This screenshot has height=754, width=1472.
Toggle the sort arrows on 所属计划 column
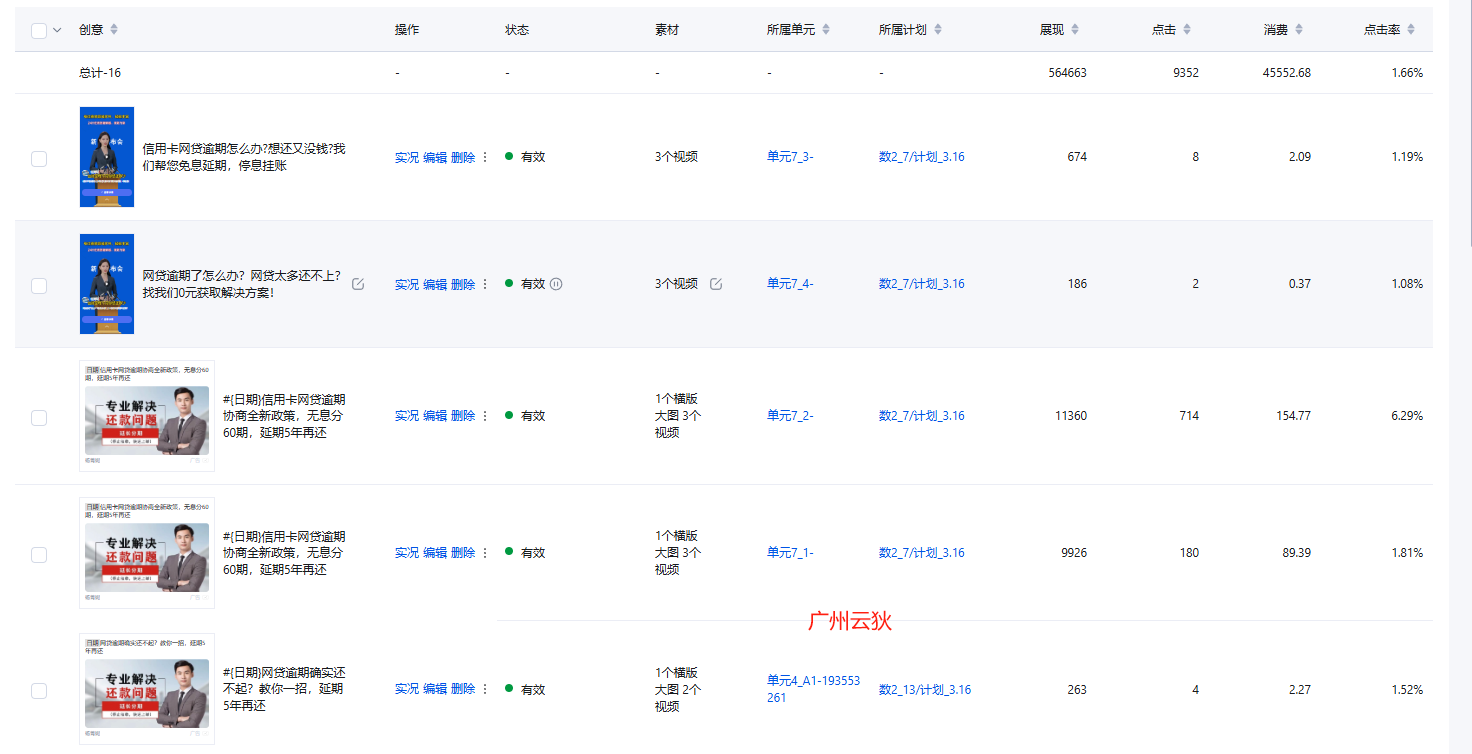(938, 30)
